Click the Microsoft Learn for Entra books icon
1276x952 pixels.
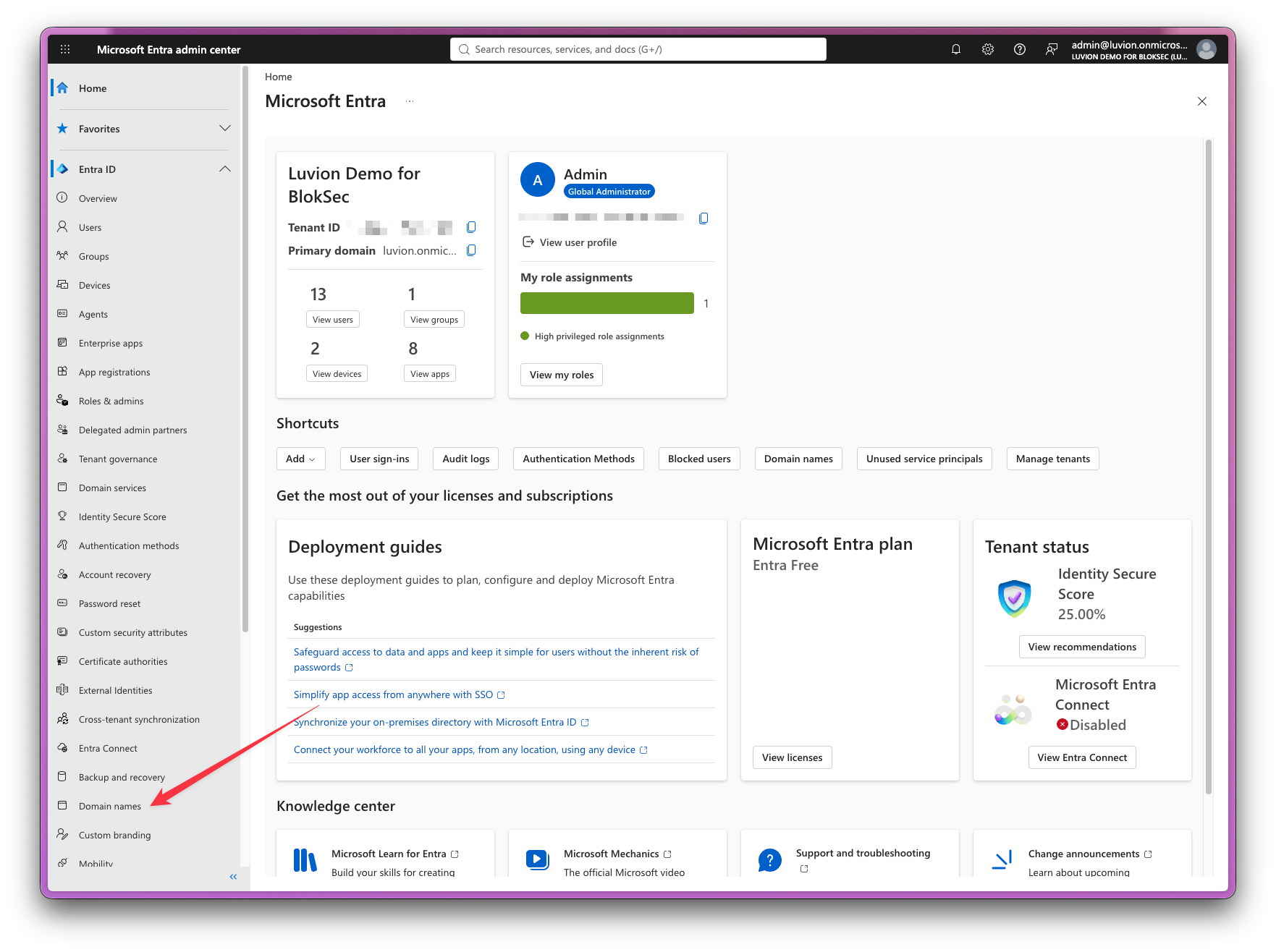[305, 860]
